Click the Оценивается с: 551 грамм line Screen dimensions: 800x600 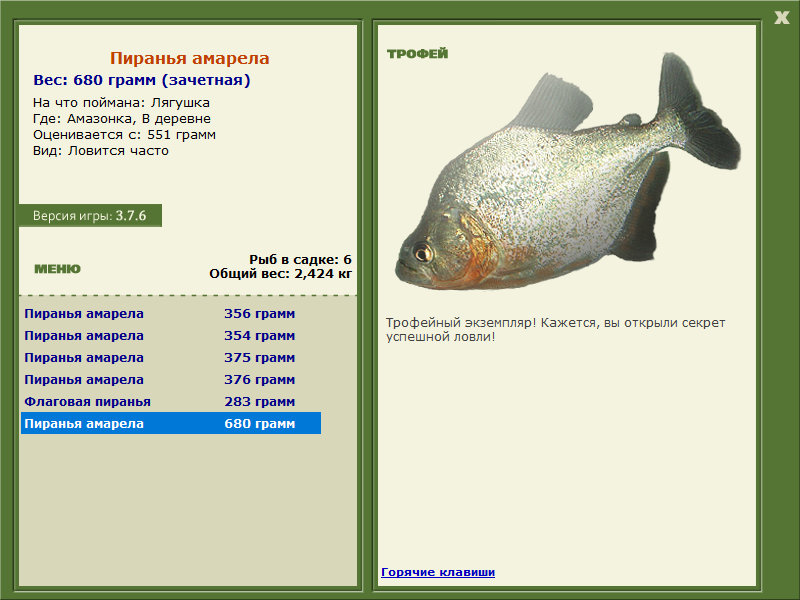coord(124,135)
